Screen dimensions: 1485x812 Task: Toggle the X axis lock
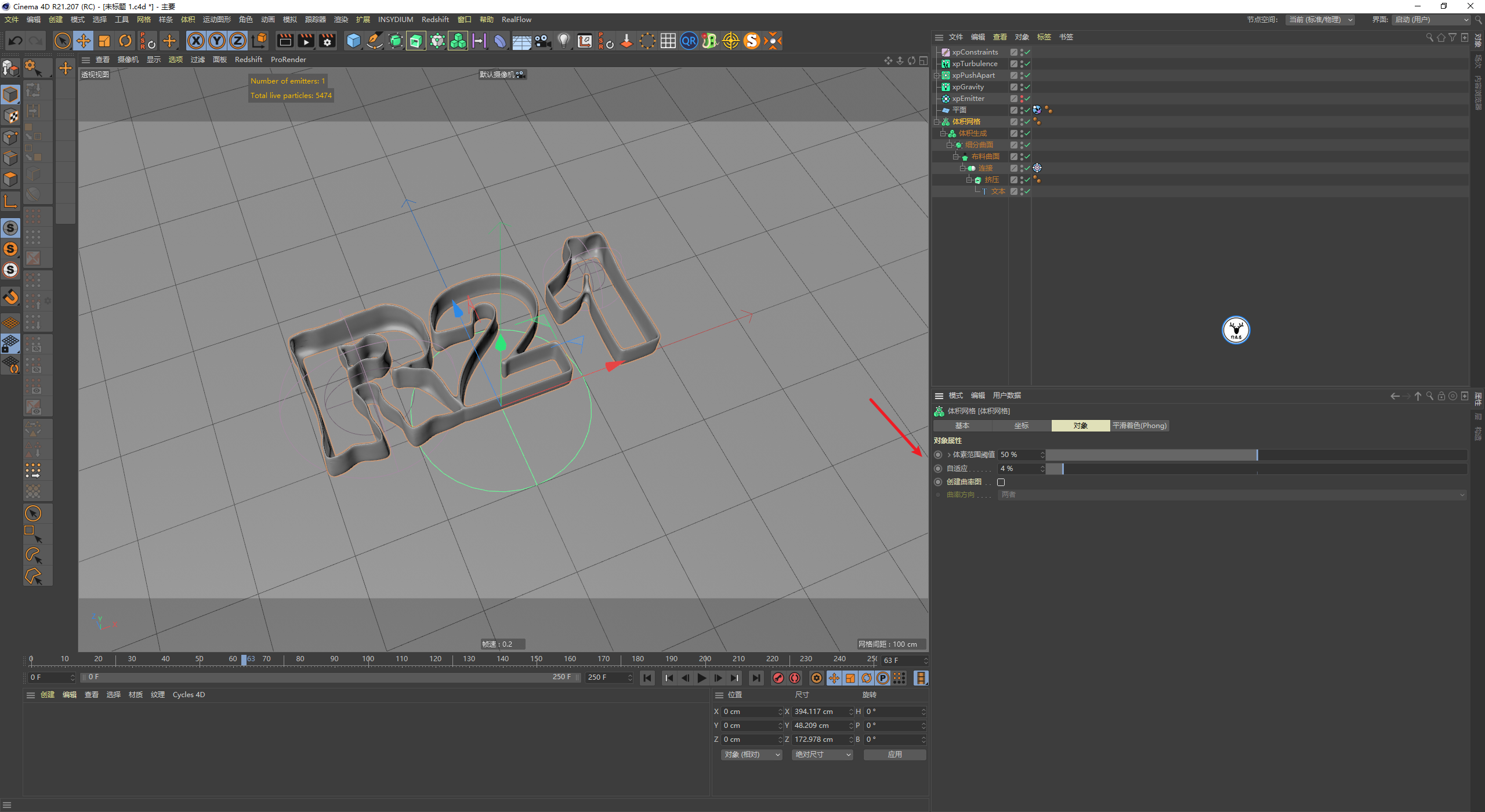tap(196, 41)
